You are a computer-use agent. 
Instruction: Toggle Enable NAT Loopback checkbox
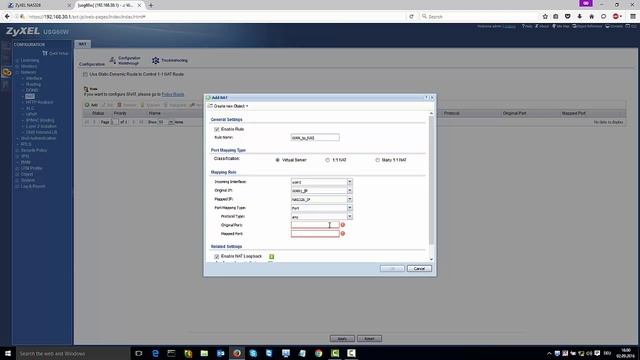pos(217,256)
